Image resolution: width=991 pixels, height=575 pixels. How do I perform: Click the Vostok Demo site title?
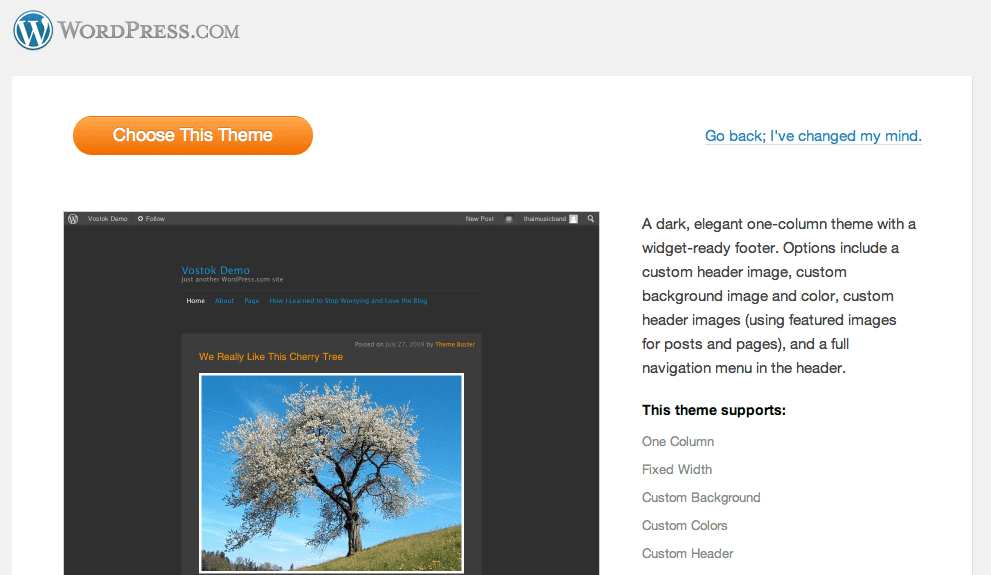(216, 270)
